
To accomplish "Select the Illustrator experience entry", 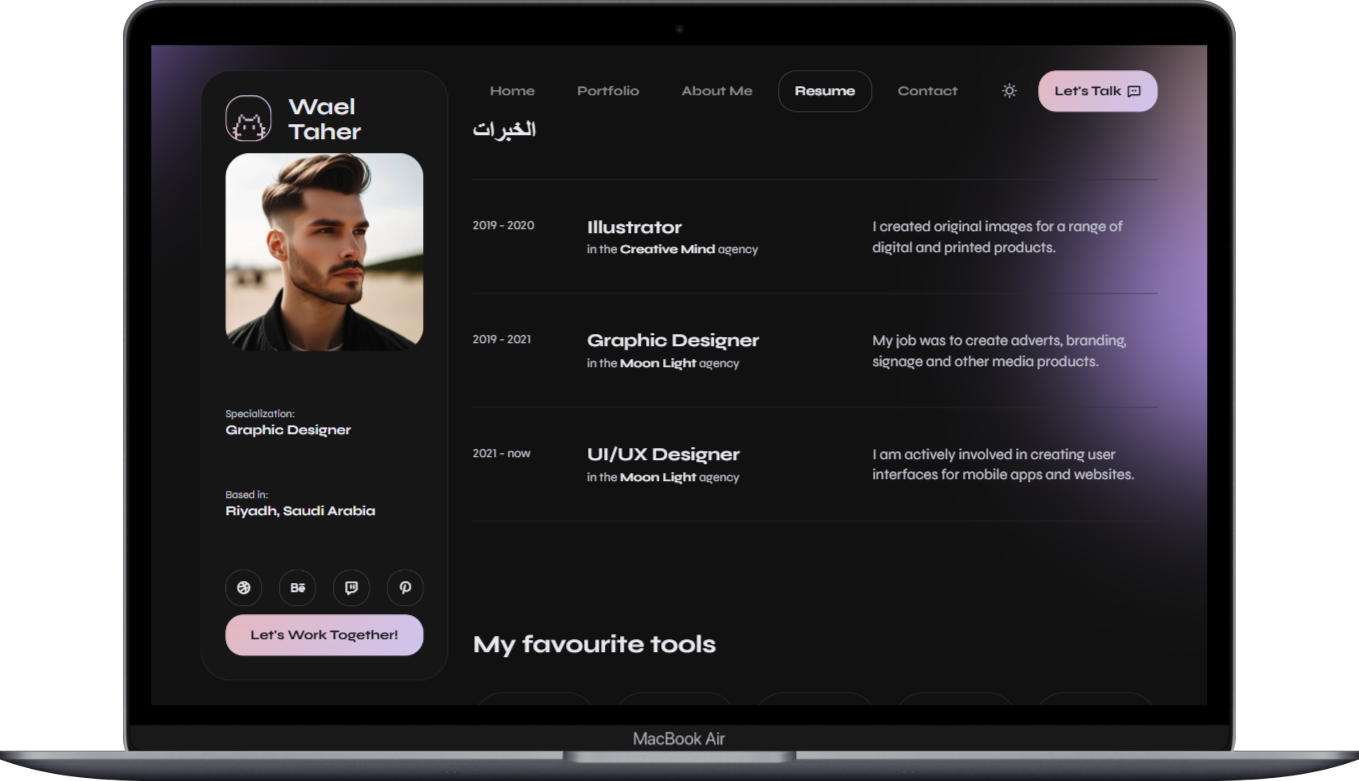I will (x=815, y=237).
